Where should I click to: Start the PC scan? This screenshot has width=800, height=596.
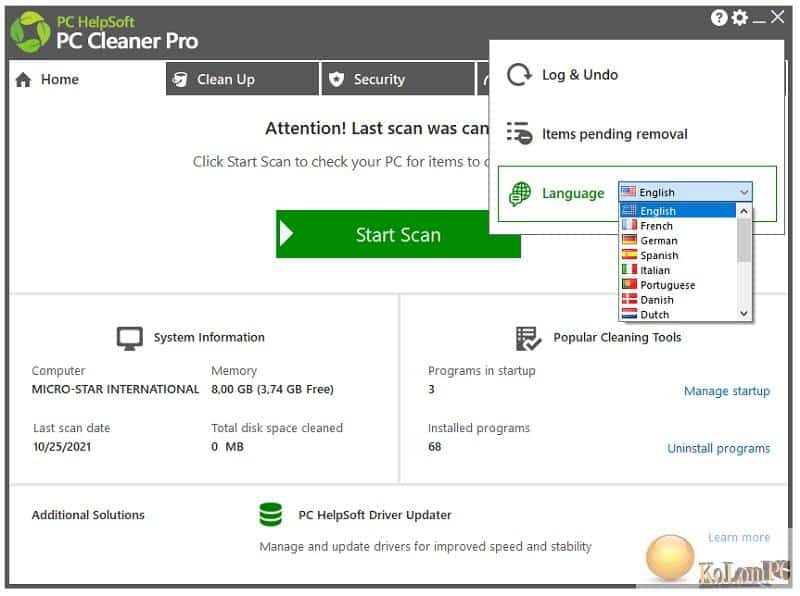point(398,234)
